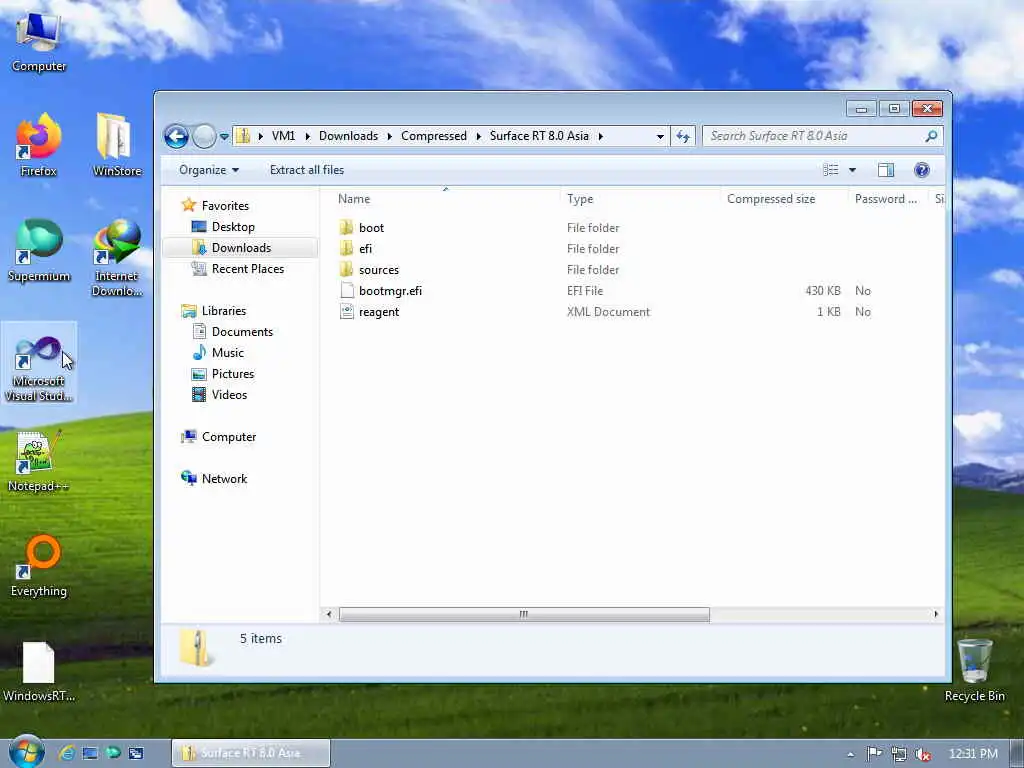Select Computer in the navigation pane
1024x768 pixels.
[x=228, y=436]
